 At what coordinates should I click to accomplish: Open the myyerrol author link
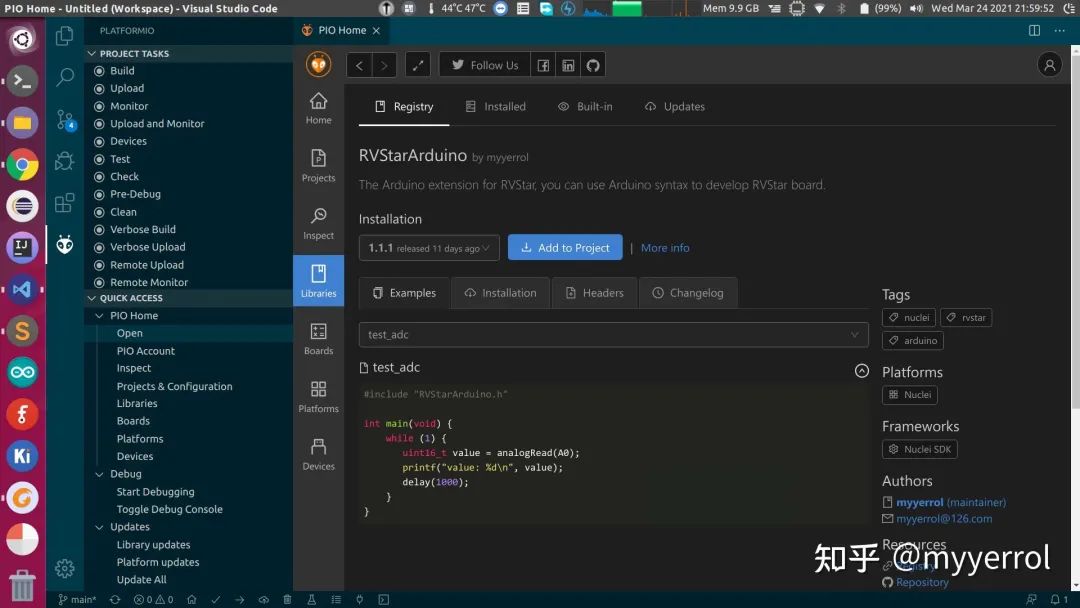[920, 503]
